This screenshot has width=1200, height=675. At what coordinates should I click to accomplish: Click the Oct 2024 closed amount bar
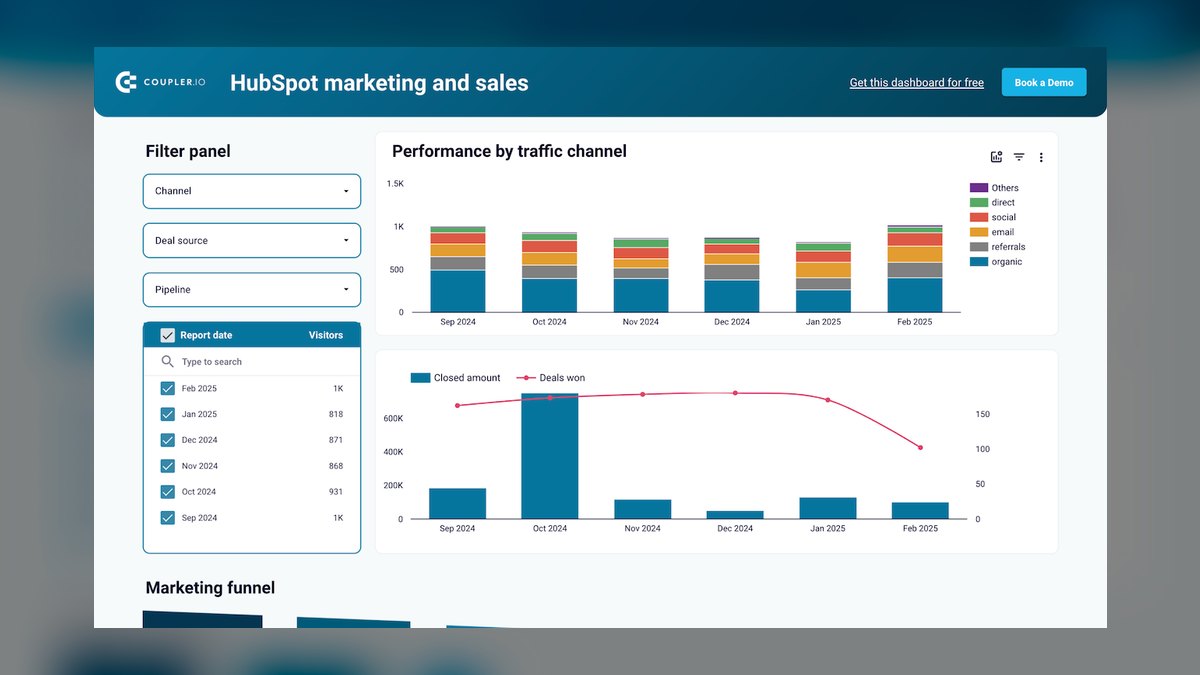point(549,456)
